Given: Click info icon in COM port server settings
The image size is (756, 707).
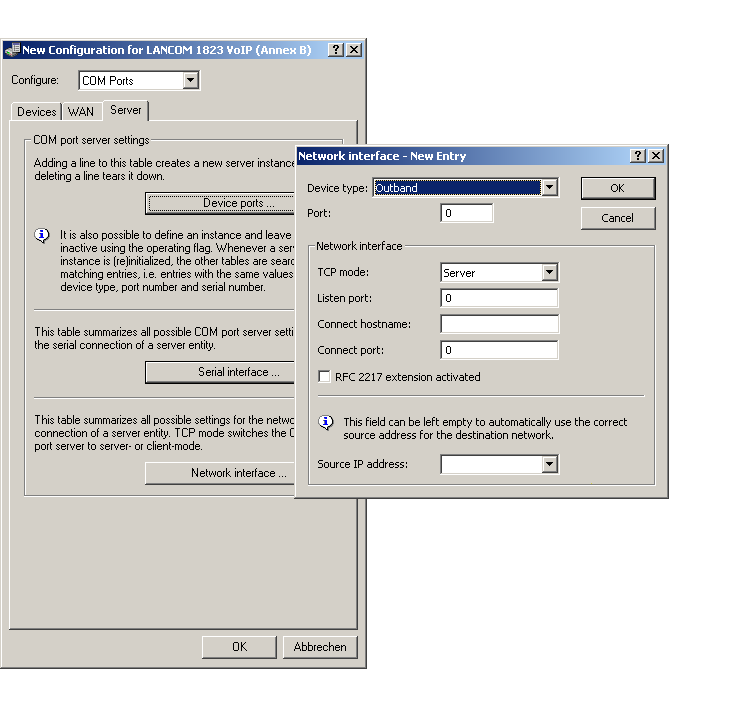Looking at the screenshot, I should click(x=42, y=236).
